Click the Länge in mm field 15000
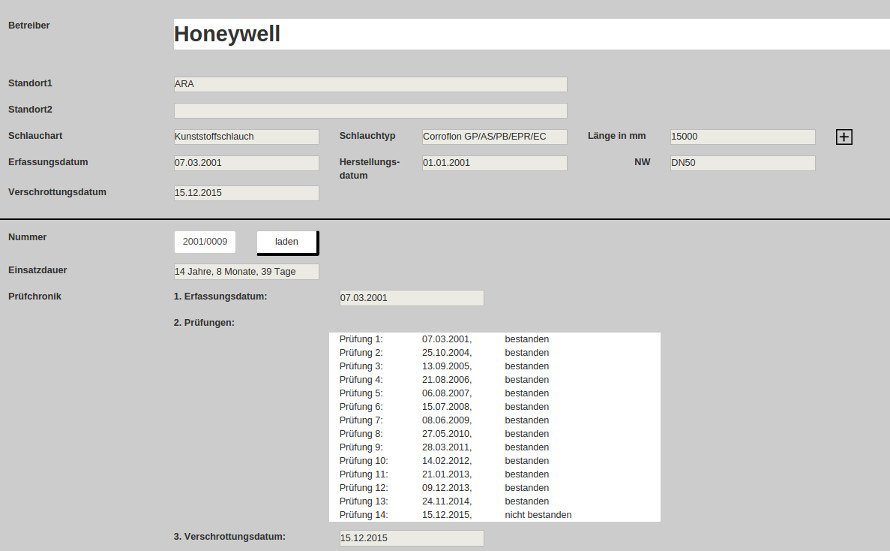The image size is (890, 551). tap(742, 137)
